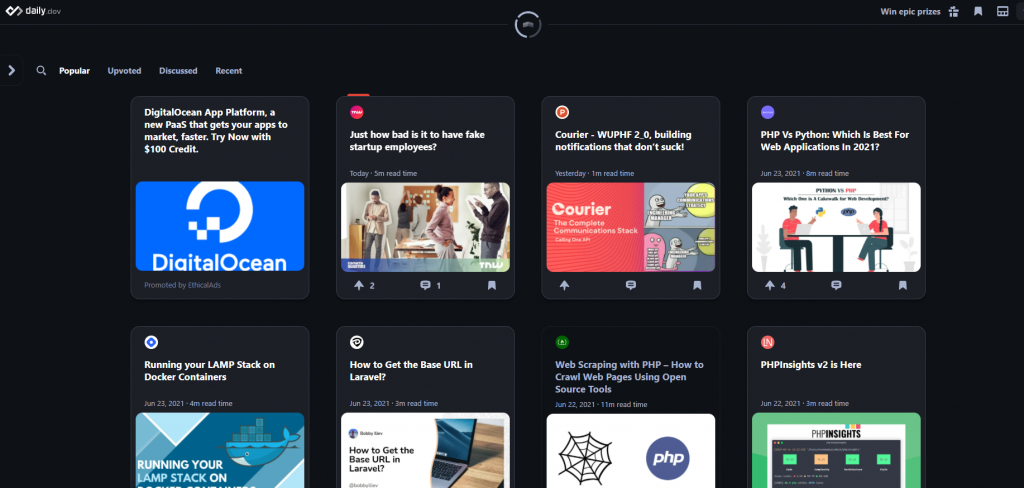Switch to the Discussed tab
Screen dimensions: 1024x488
(178, 71)
